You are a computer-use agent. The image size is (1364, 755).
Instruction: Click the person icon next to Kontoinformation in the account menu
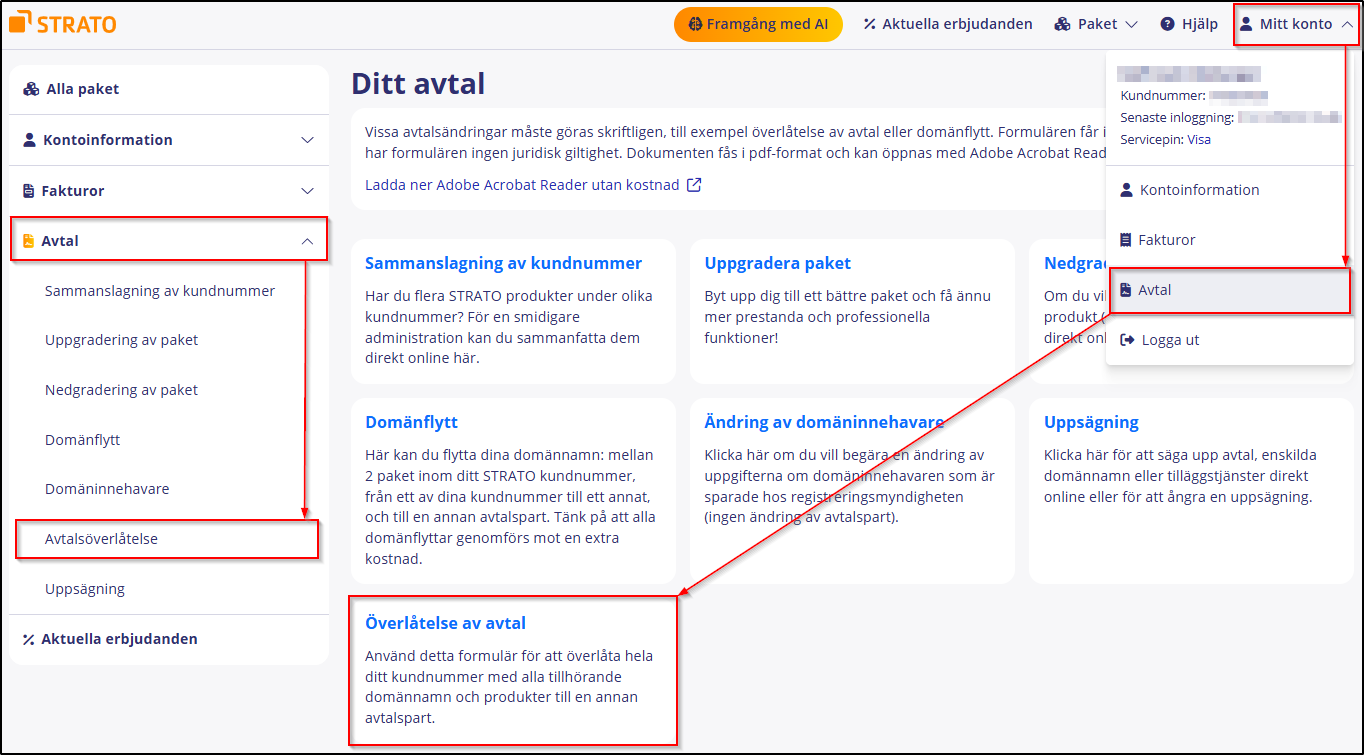(1125, 190)
